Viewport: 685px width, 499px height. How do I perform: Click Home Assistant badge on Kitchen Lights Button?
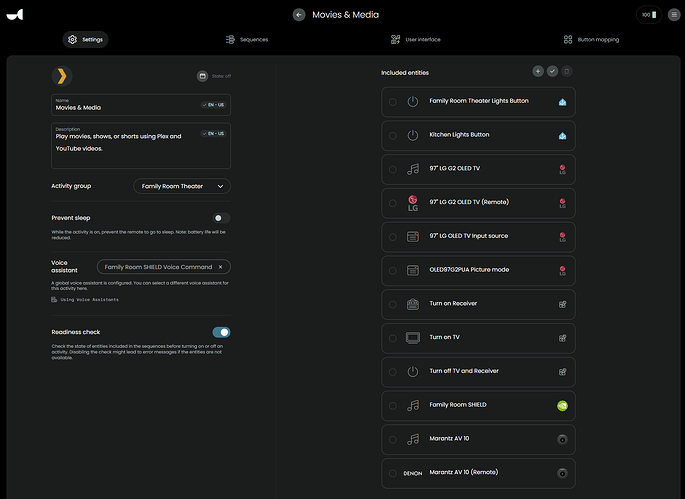[563, 136]
